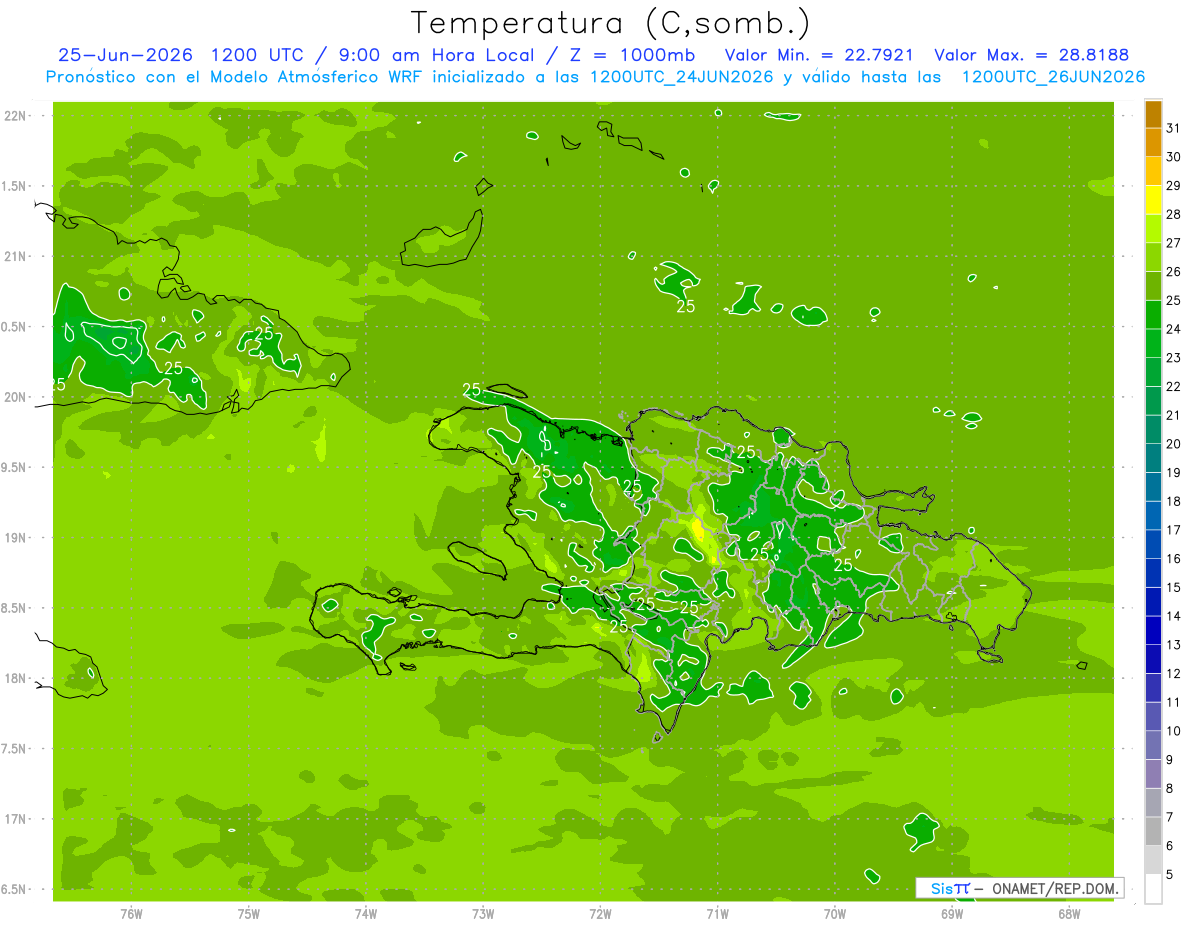
Task: Click the 'Sis' logo text in the credit box
Action: (x=940, y=888)
